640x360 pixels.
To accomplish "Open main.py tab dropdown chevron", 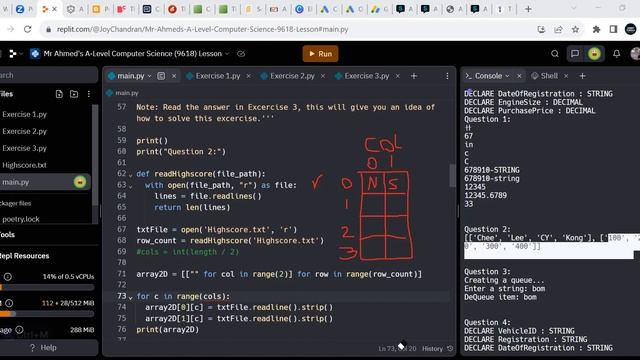I will pyautogui.click(x=149, y=76).
